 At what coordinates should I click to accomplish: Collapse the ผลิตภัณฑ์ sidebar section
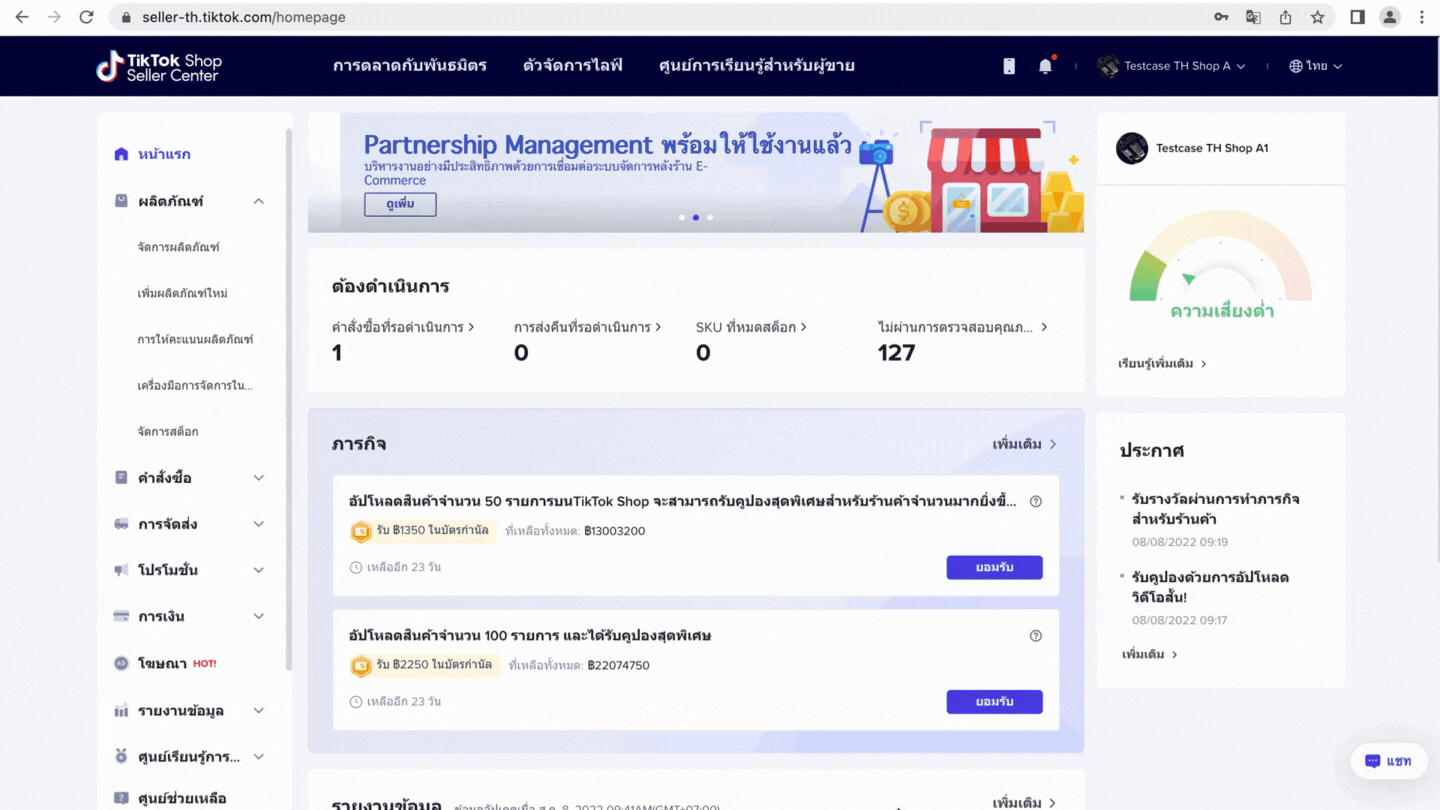pos(258,201)
